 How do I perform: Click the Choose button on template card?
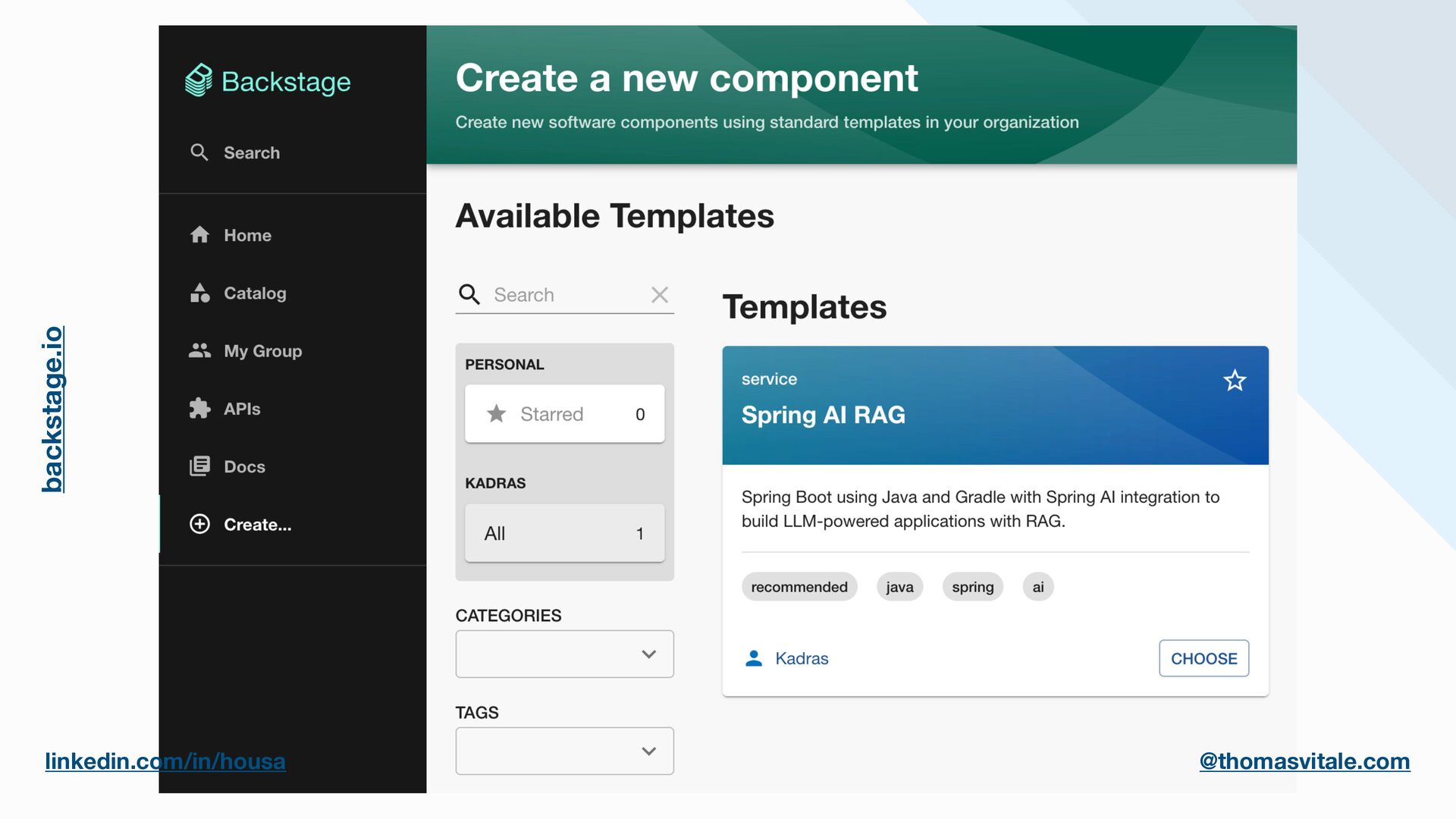[1203, 658]
